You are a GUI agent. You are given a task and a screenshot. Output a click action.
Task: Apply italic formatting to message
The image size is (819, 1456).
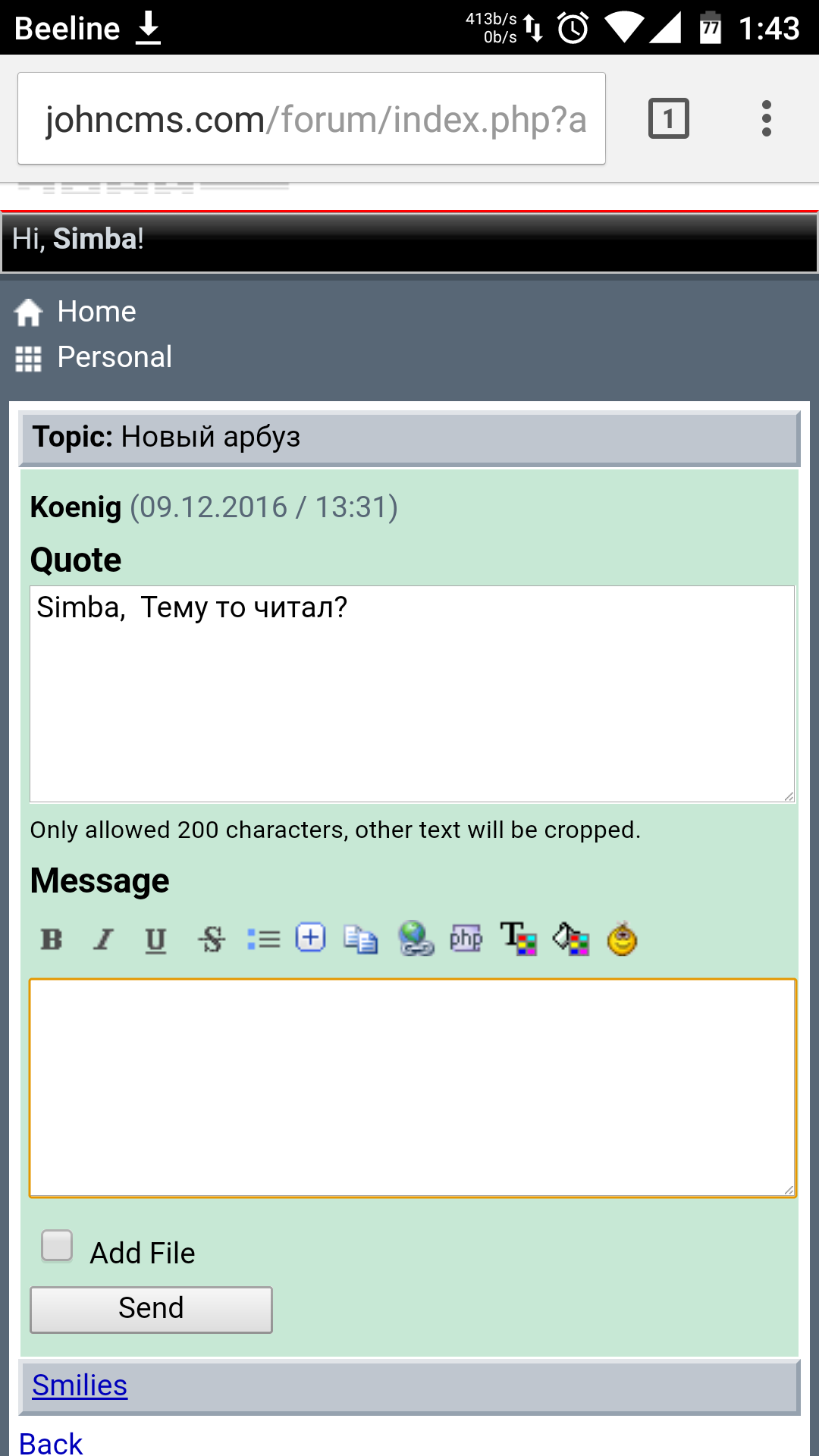click(x=104, y=940)
